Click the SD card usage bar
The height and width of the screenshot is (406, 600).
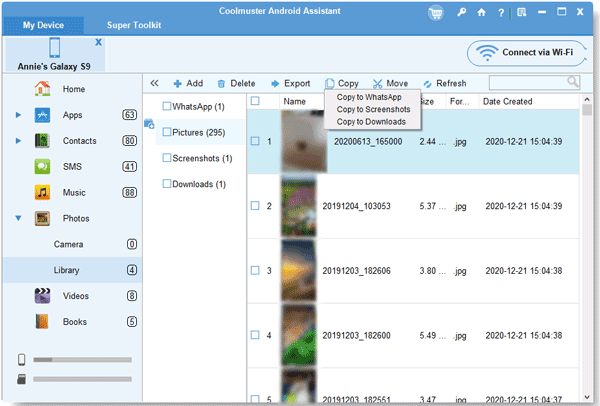(82, 379)
